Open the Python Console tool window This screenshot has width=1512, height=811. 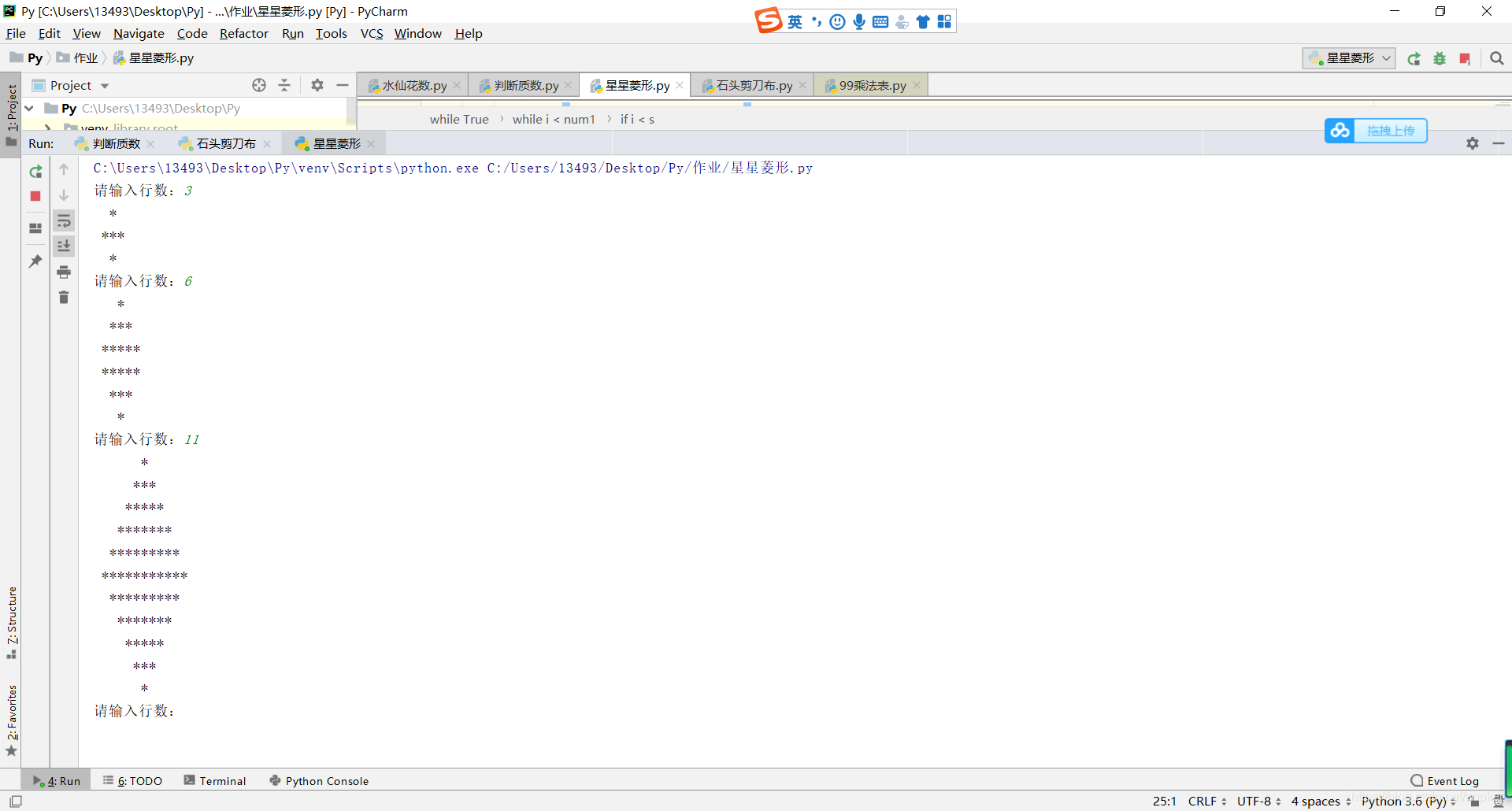coord(319,780)
